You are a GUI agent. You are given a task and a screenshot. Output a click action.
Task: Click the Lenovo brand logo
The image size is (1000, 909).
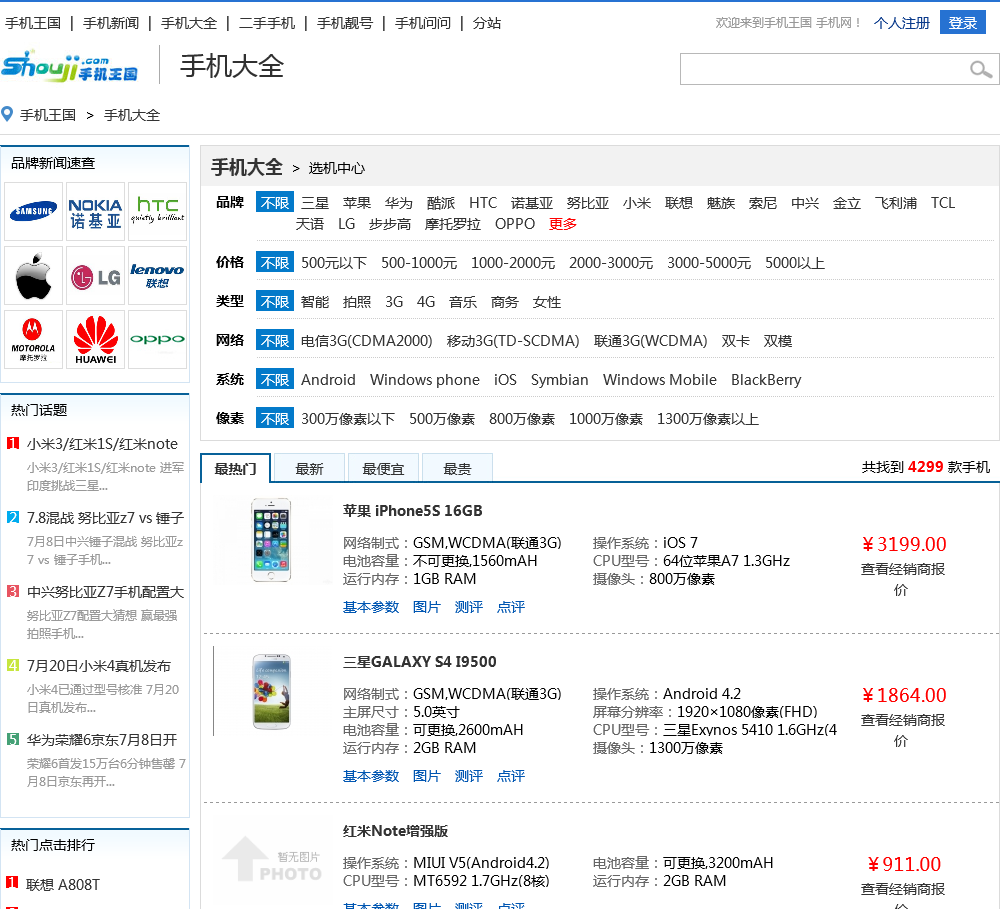pos(158,276)
